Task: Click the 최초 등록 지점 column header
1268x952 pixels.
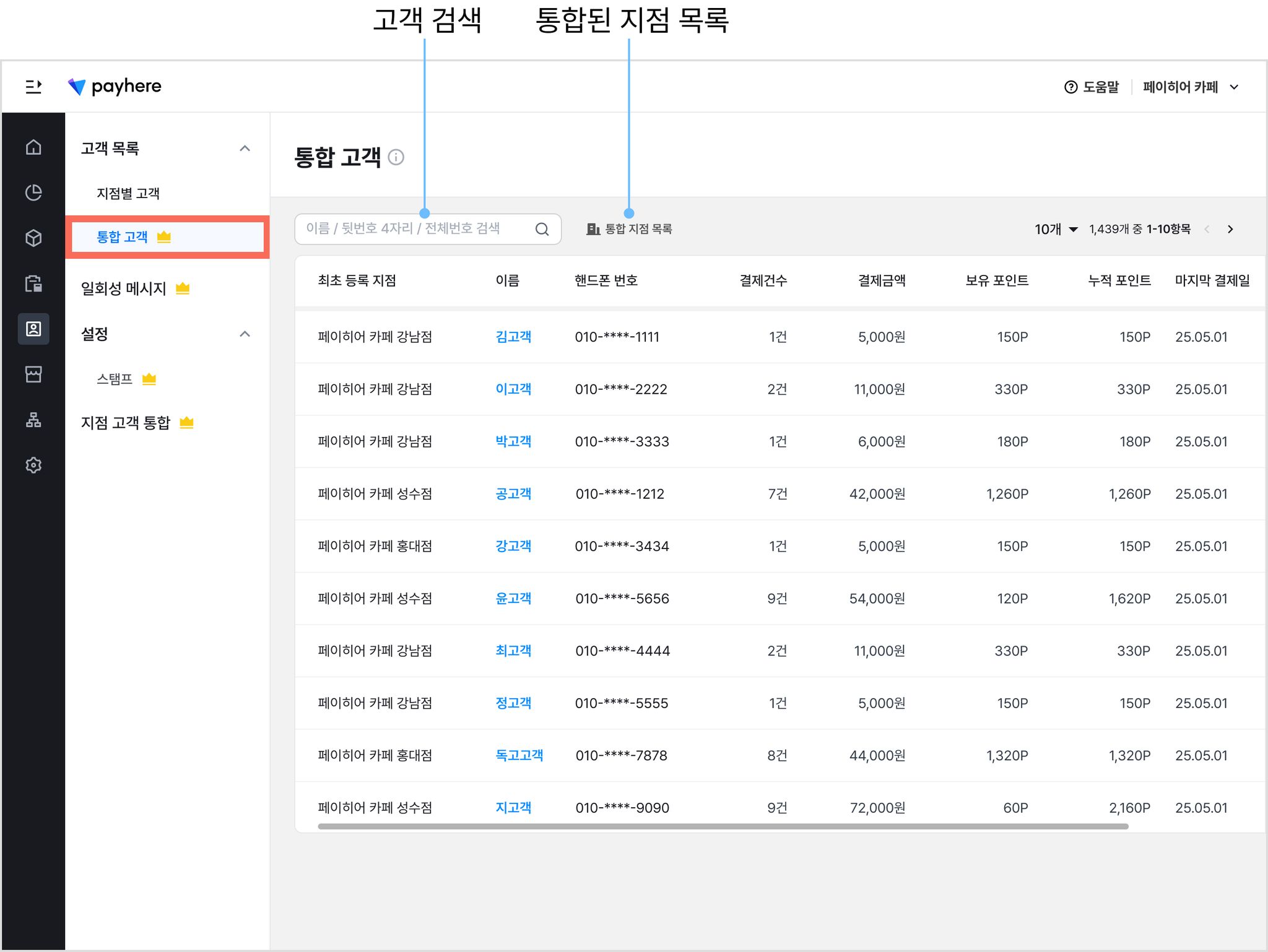Action: tap(357, 281)
